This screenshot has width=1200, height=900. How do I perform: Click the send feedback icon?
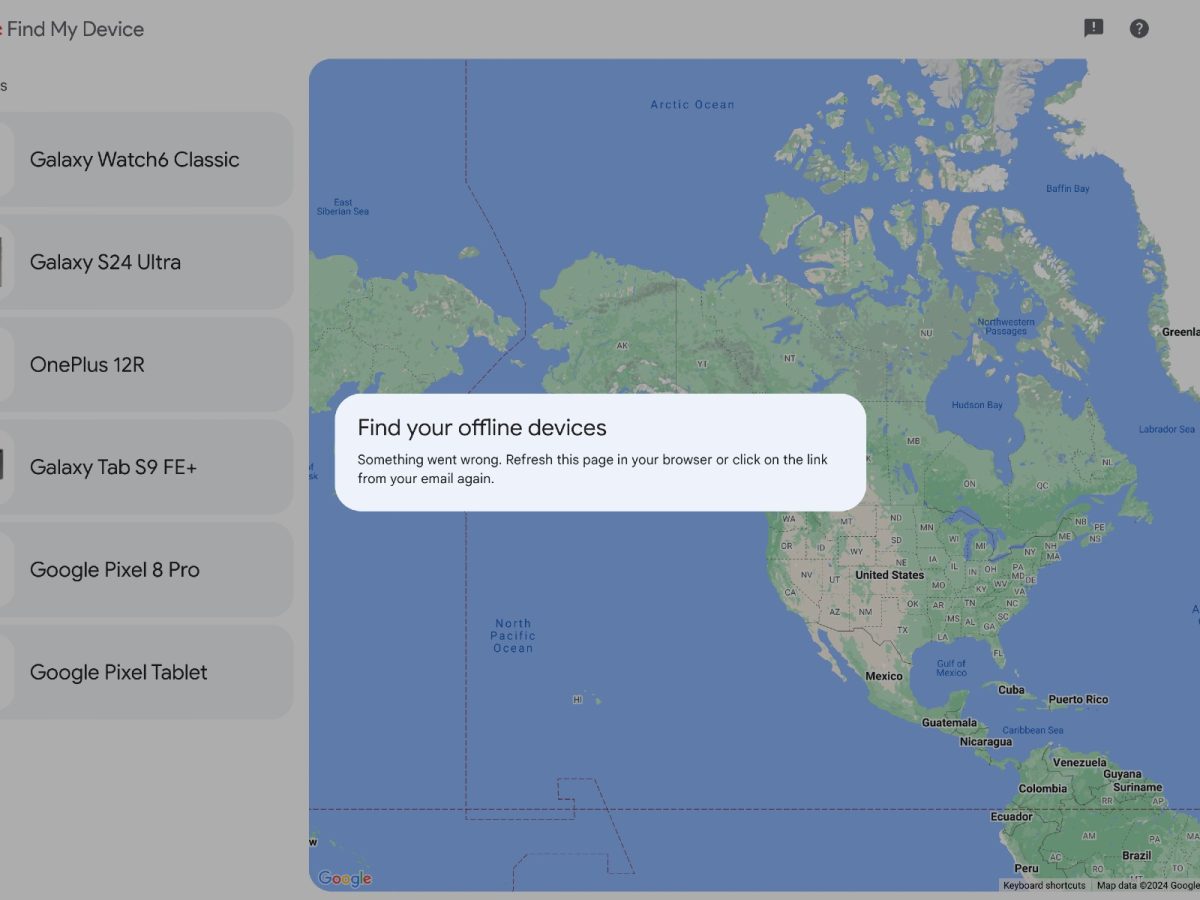click(x=1094, y=28)
